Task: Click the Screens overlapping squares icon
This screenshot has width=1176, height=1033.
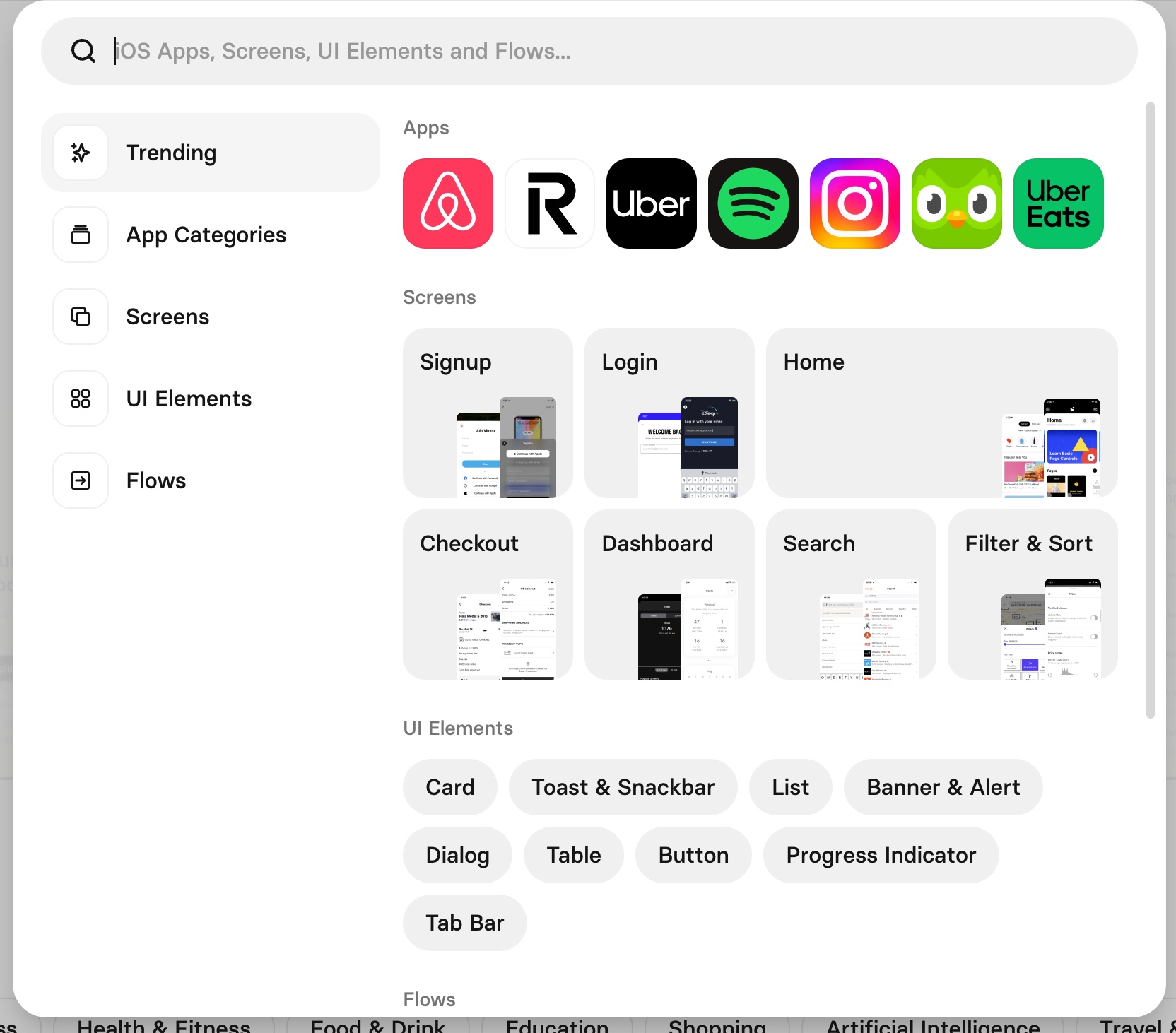Action: click(81, 317)
